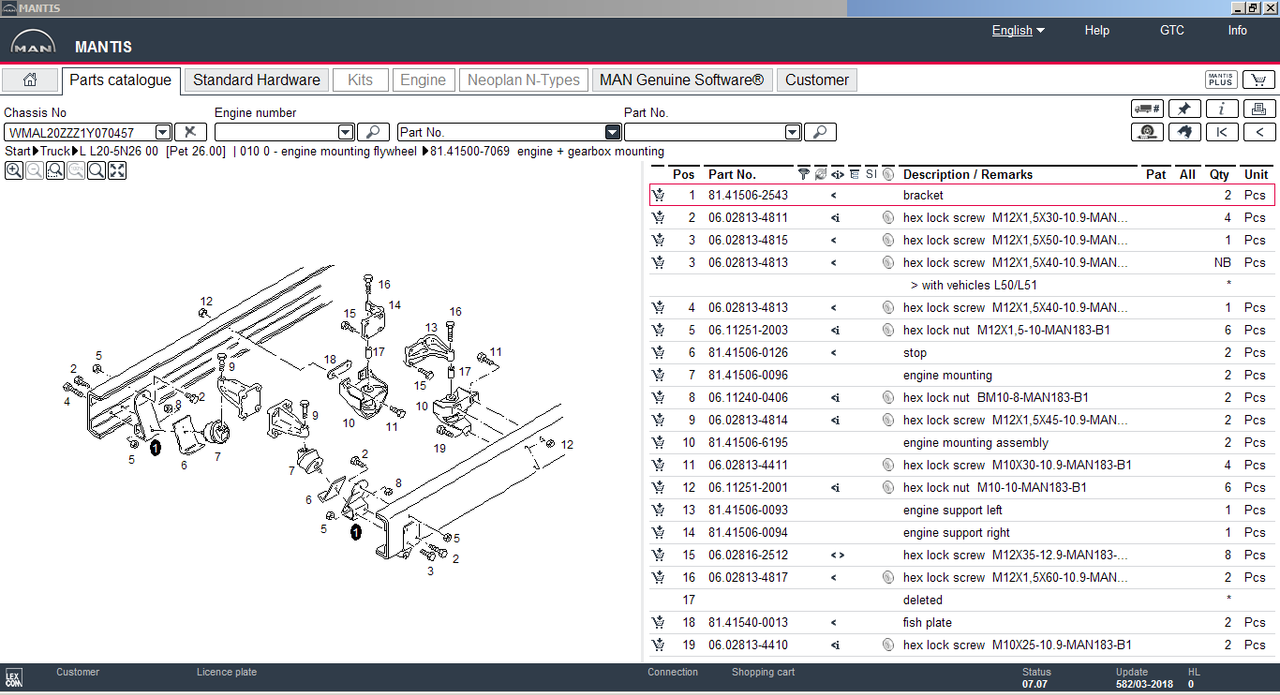This screenshot has width=1280, height=695.
Task: Expand the Chassis No dropdown
Action: click(163, 132)
